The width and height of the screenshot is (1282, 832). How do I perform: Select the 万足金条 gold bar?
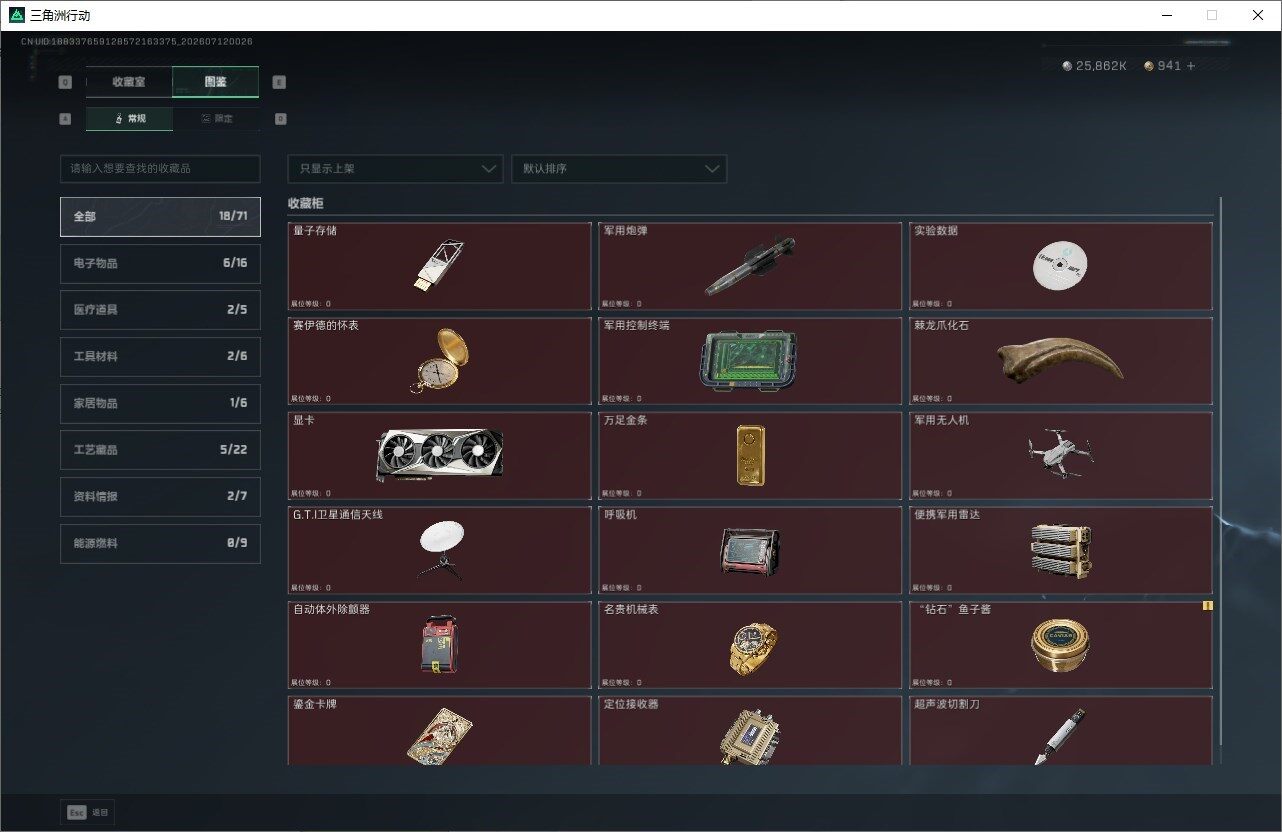(750, 456)
